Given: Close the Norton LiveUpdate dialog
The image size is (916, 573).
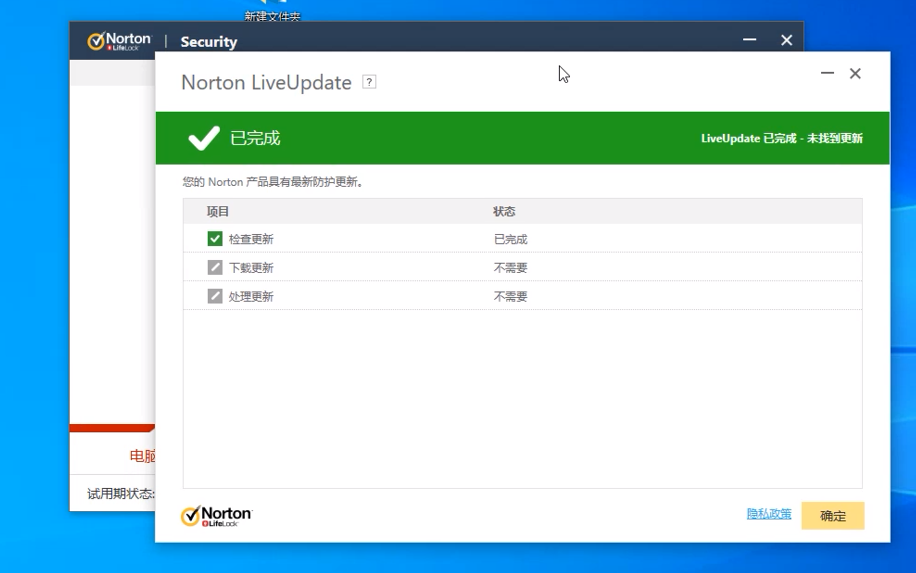Looking at the screenshot, I should click(855, 74).
